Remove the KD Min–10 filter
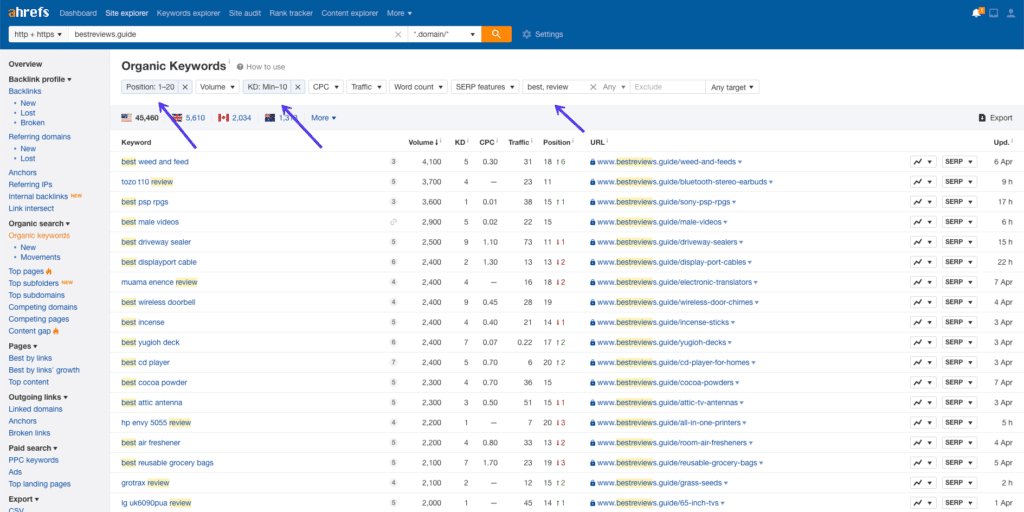Viewport: 1024px width, 512px height. 296,87
